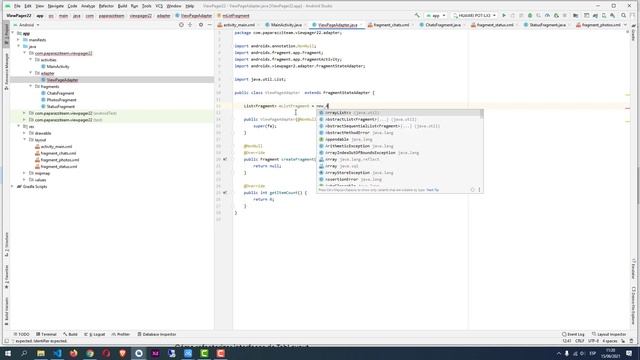Open the Build menu
Viewport: 640px width, 360px height.
[x=122, y=6]
